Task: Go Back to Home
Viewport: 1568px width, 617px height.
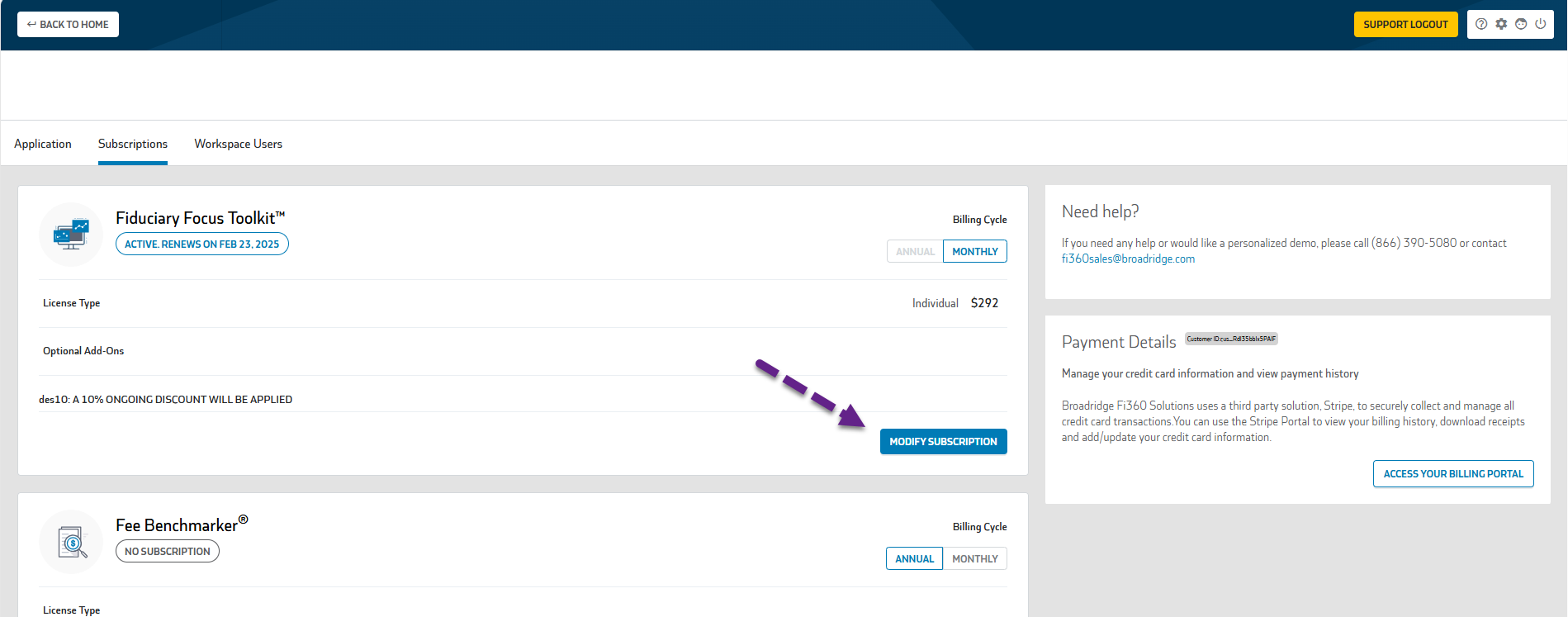Action: [x=68, y=24]
